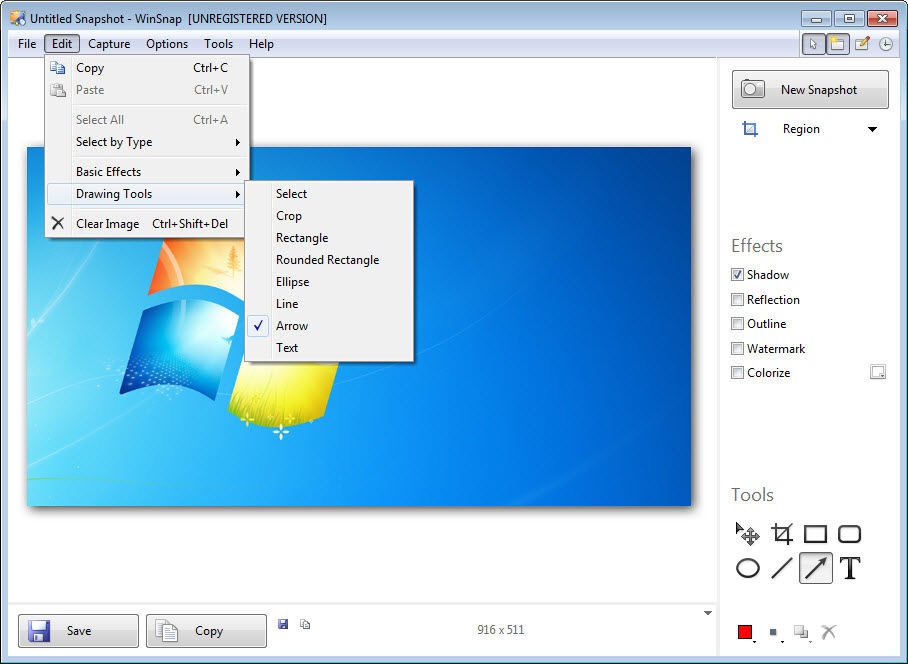Screen dimensions: 908x664
Task: Click the New Snapshot button
Action: [810, 90]
